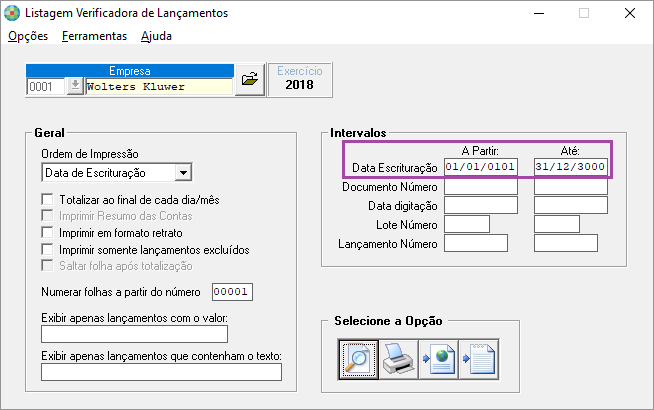Click Documento Número A Partir field

[481, 186]
